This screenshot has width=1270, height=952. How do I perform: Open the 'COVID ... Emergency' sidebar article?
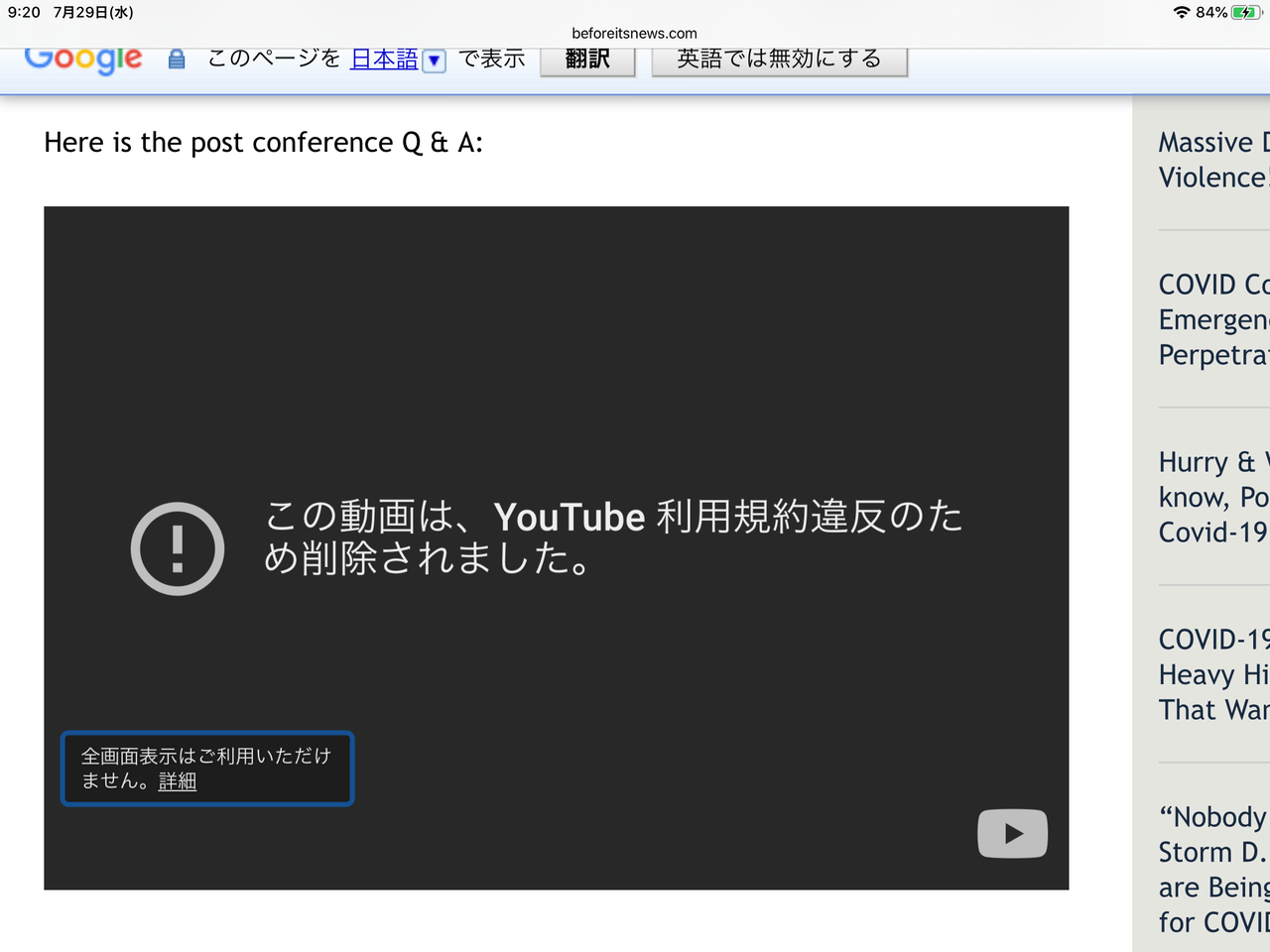pyautogui.click(x=1214, y=319)
